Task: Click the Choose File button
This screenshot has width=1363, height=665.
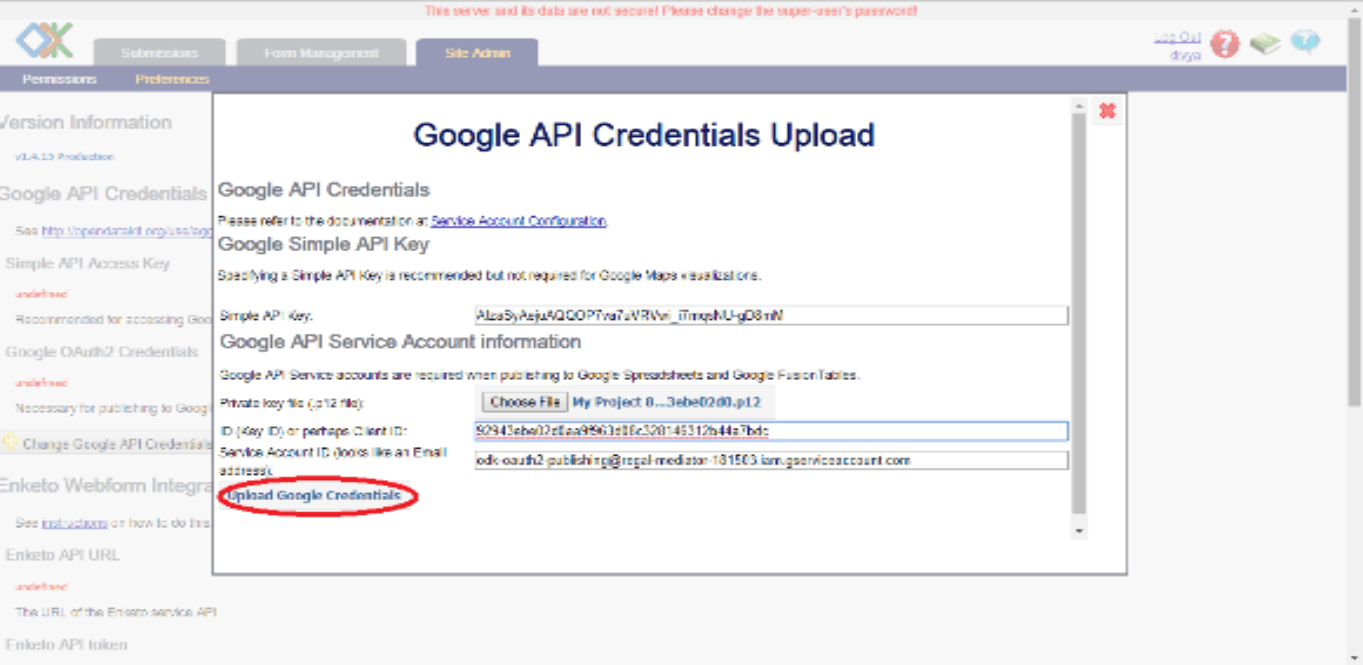Action: pos(524,402)
